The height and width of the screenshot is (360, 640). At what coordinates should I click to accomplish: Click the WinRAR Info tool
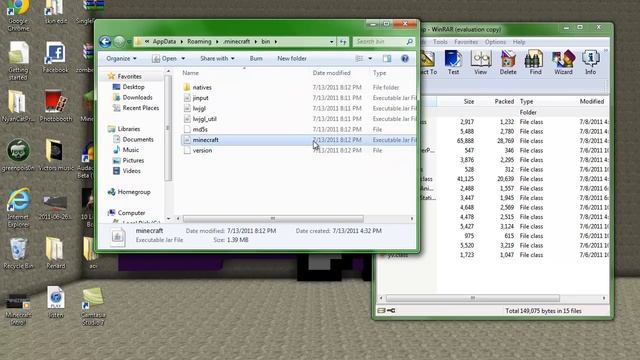coord(590,62)
